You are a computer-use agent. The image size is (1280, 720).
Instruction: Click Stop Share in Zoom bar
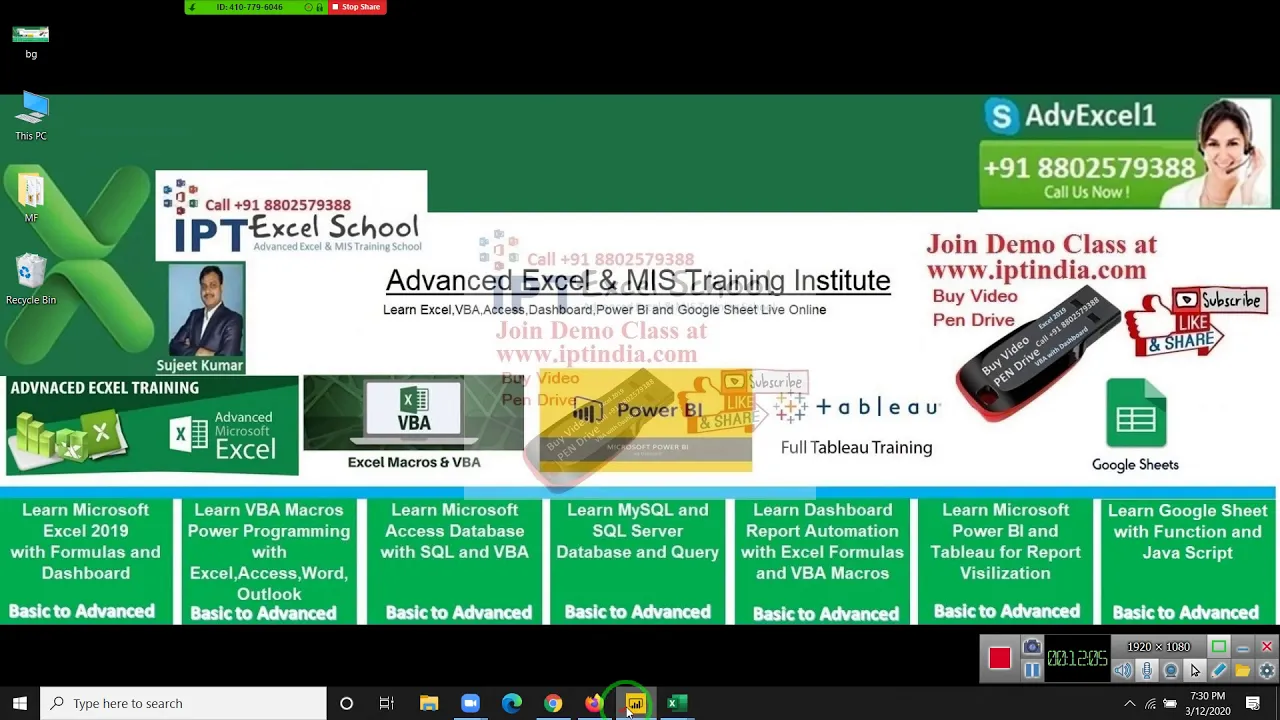[357, 7]
